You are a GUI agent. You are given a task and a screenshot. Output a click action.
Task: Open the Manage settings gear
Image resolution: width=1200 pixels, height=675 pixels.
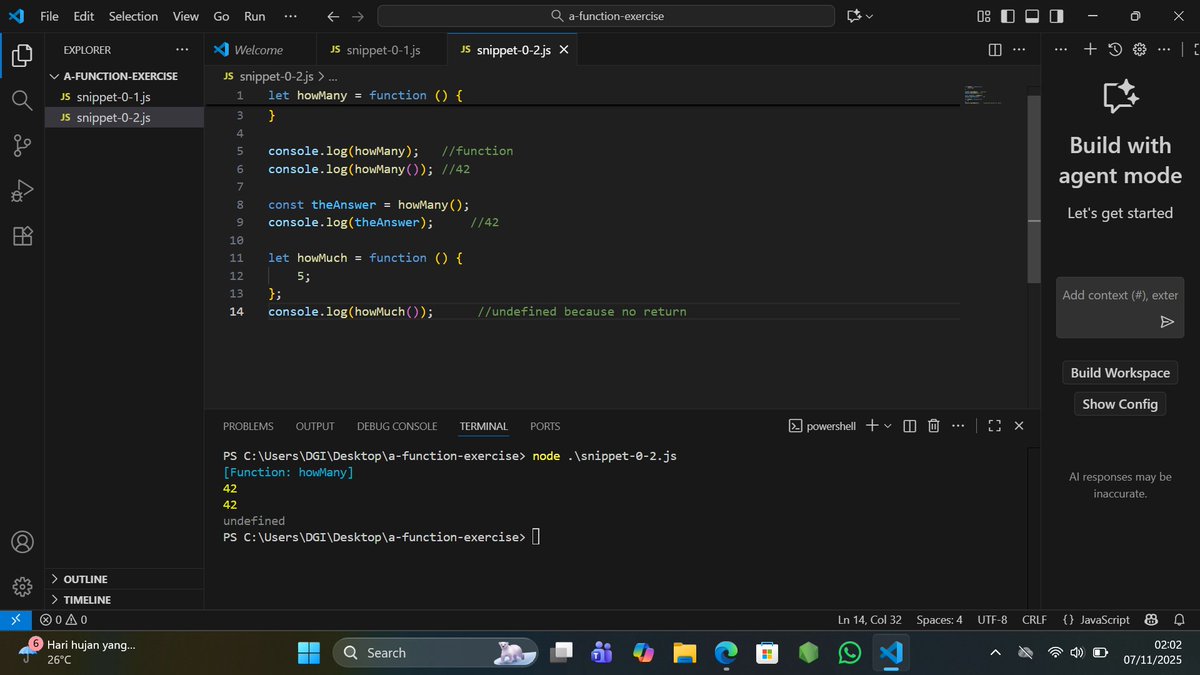point(21,586)
